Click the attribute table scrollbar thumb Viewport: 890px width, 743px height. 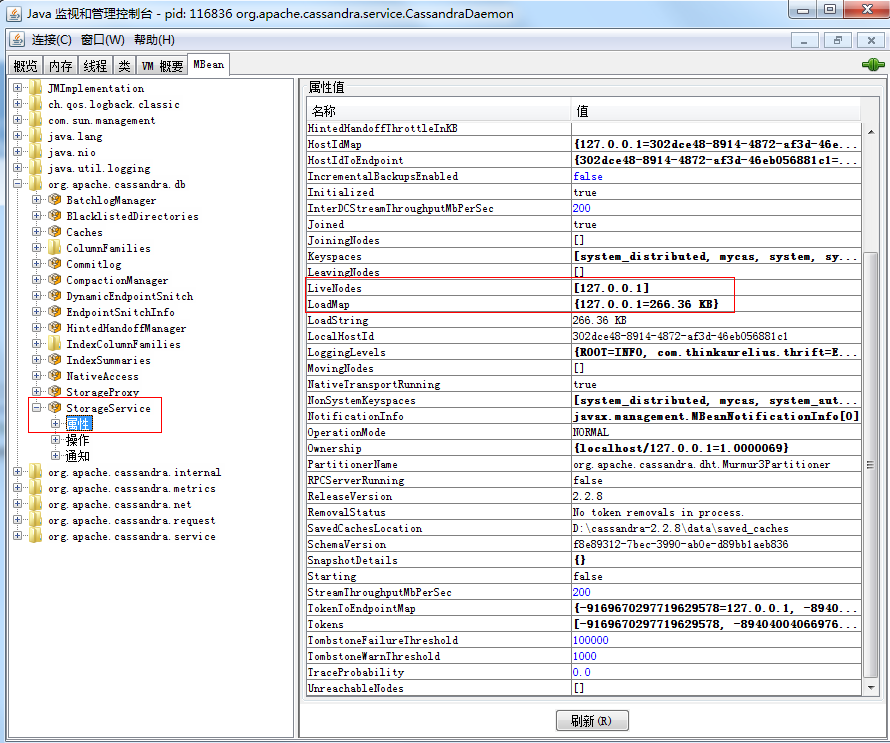[x=870, y=464]
